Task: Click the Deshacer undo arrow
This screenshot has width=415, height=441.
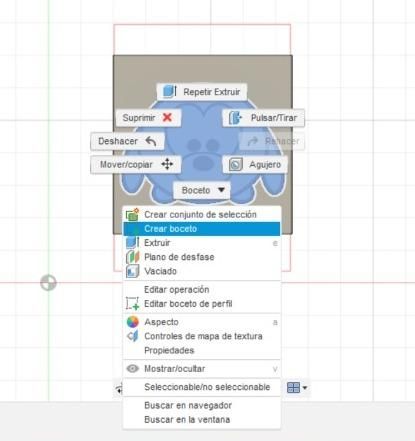Action: (x=151, y=141)
